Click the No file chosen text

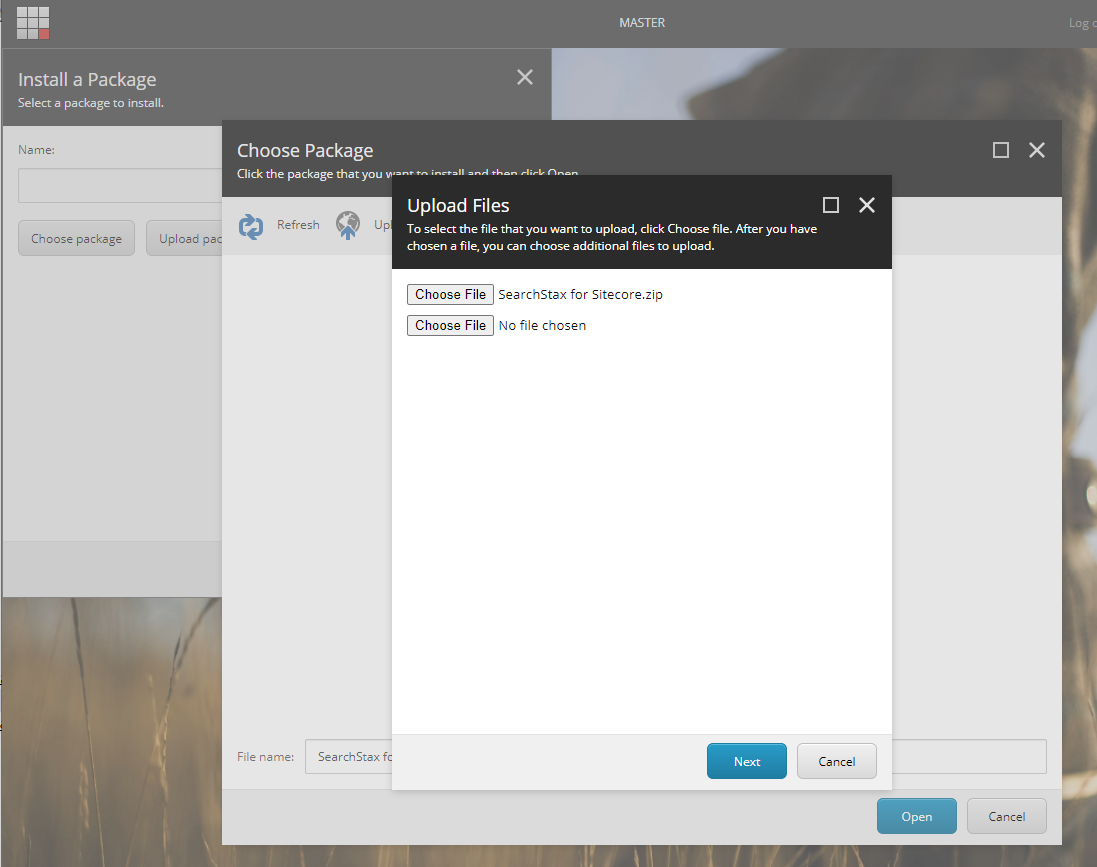pyautogui.click(x=542, y=325)
